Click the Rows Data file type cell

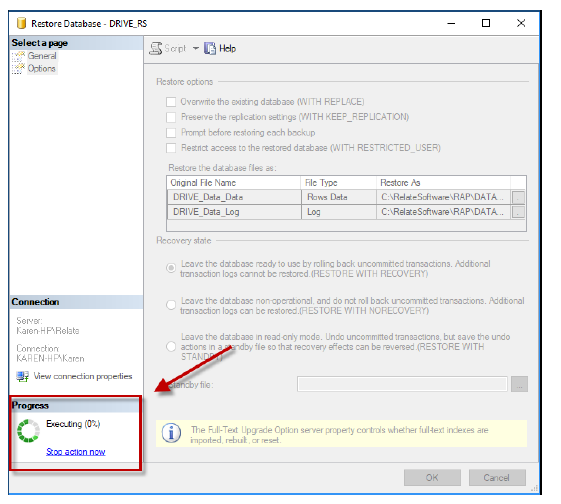coord(338,197)
